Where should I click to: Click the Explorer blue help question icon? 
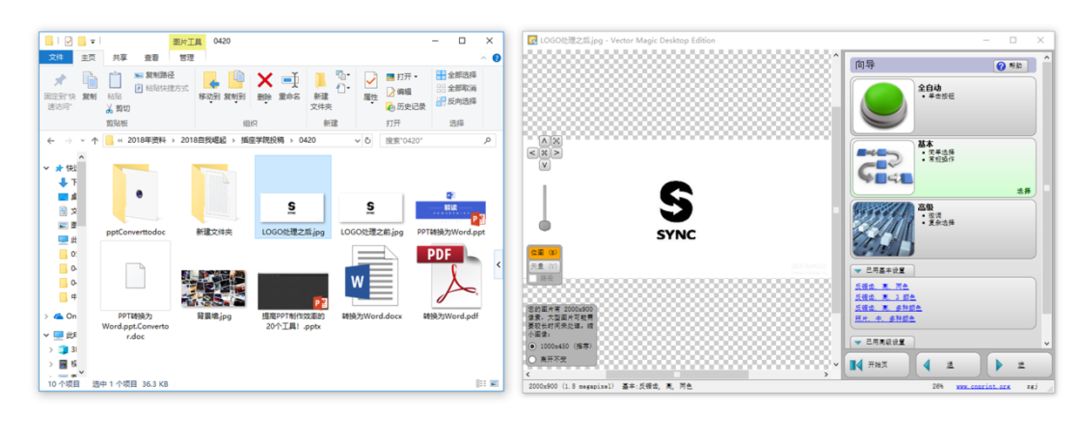pos(496,58)
